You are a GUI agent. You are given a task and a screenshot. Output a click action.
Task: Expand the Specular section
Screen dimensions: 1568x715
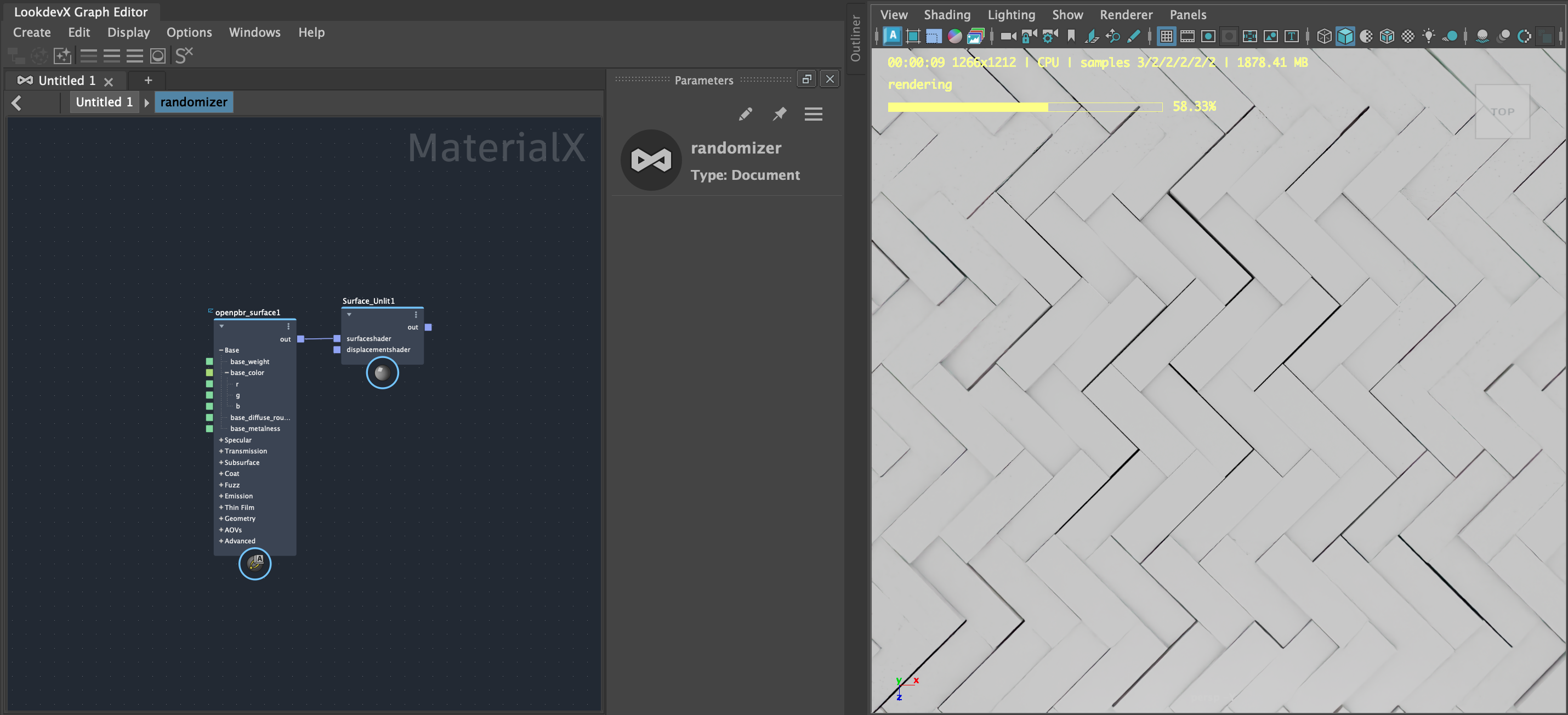click(221, 440)
